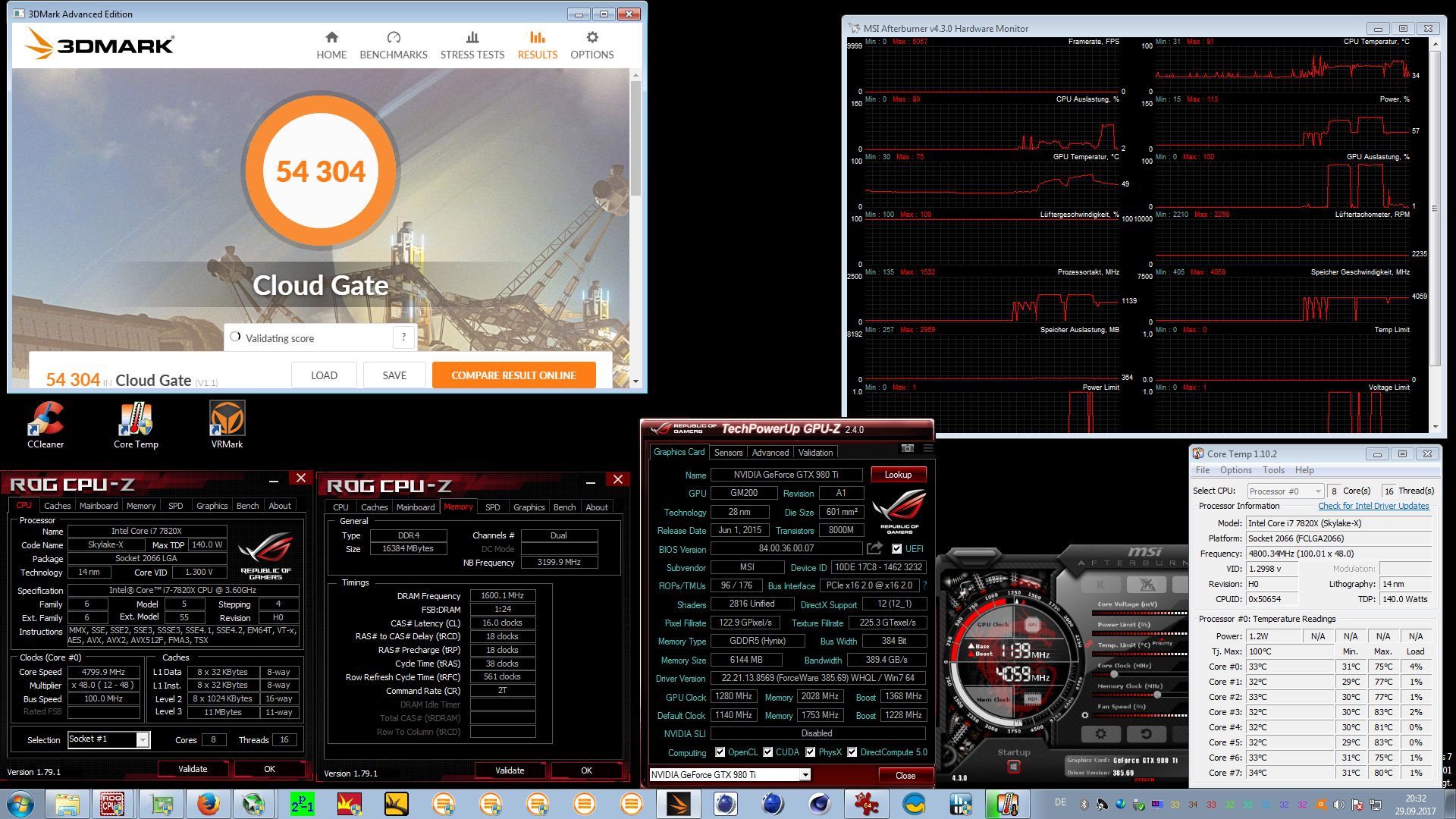The width and height of the screenshot is (1456, 819).
Task: Open RESULTS in 3DMark navigation
Action: click(x=538, y=45)
